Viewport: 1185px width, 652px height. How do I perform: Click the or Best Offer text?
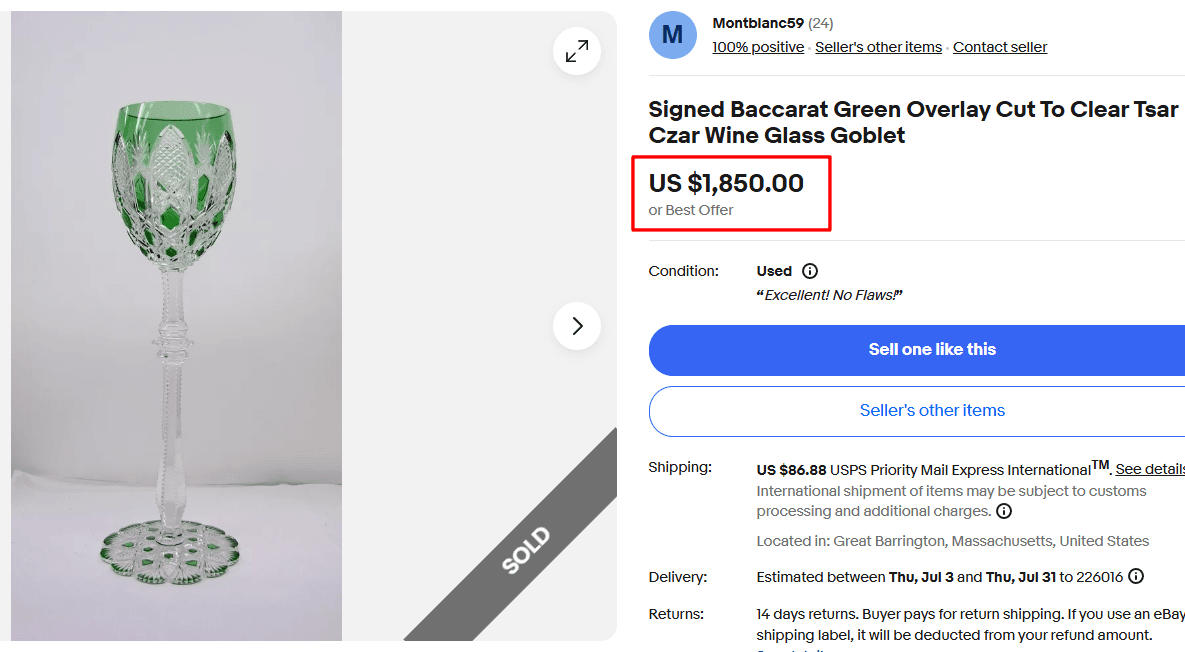(691, 210)
